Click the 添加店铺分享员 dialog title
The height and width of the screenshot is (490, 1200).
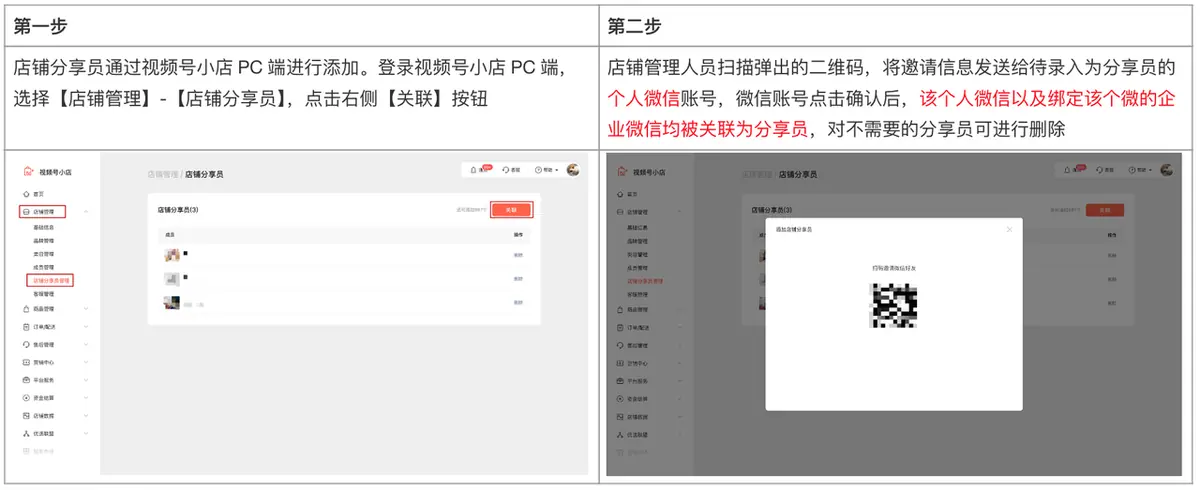(794, 229)
